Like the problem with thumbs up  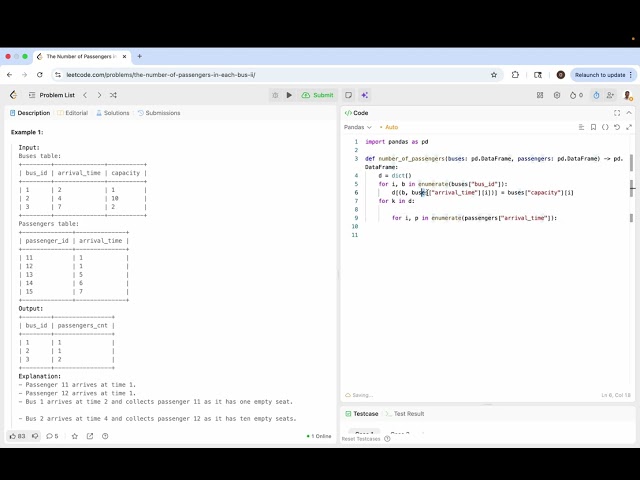(13, 436)
